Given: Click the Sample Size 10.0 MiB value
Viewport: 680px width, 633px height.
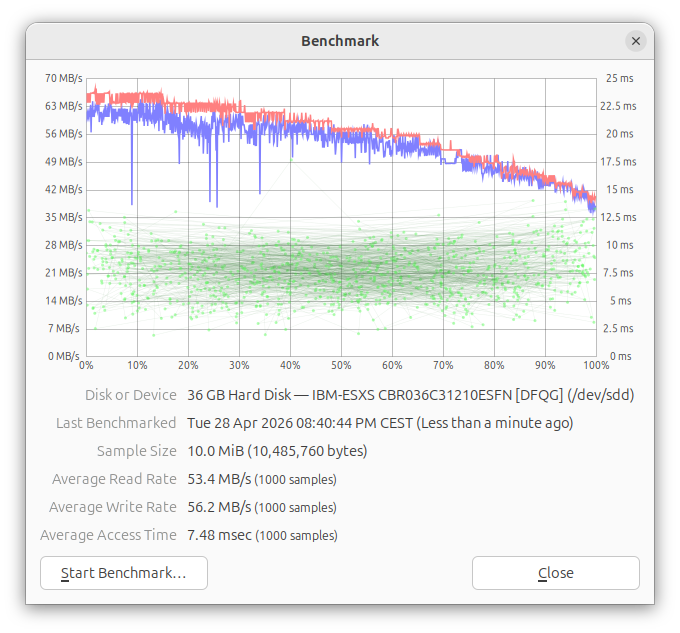Looking at the screenshot, I should tap(277, 451).
